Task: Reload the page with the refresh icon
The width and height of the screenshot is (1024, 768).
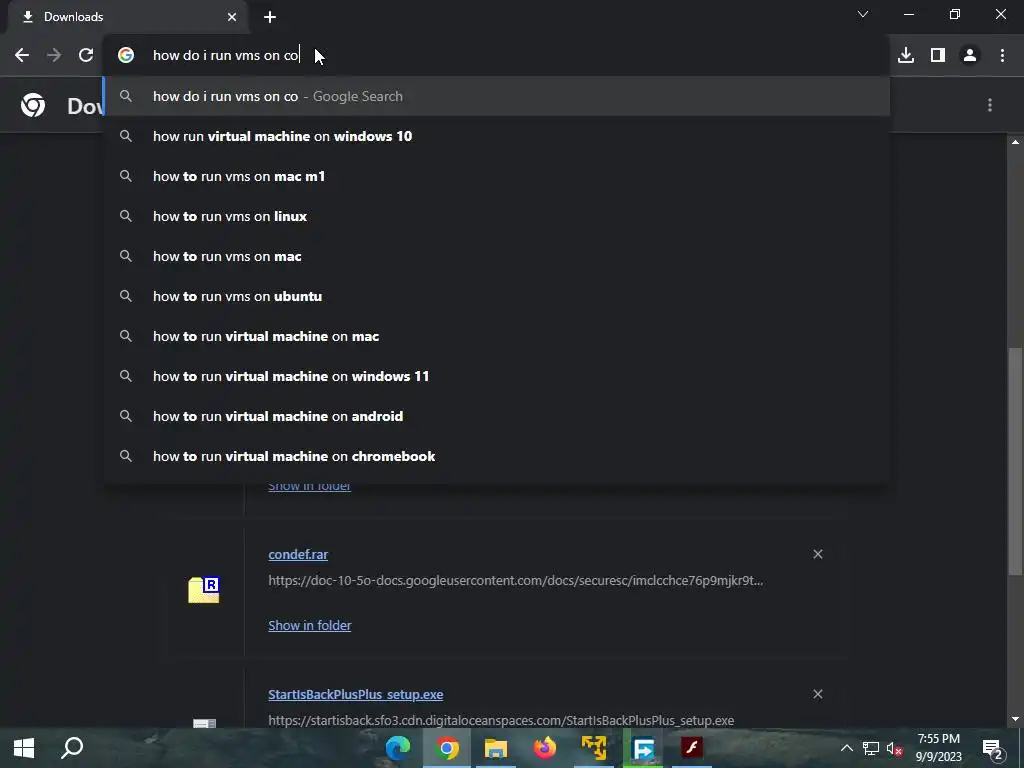Action: click(x=86, y=56)
